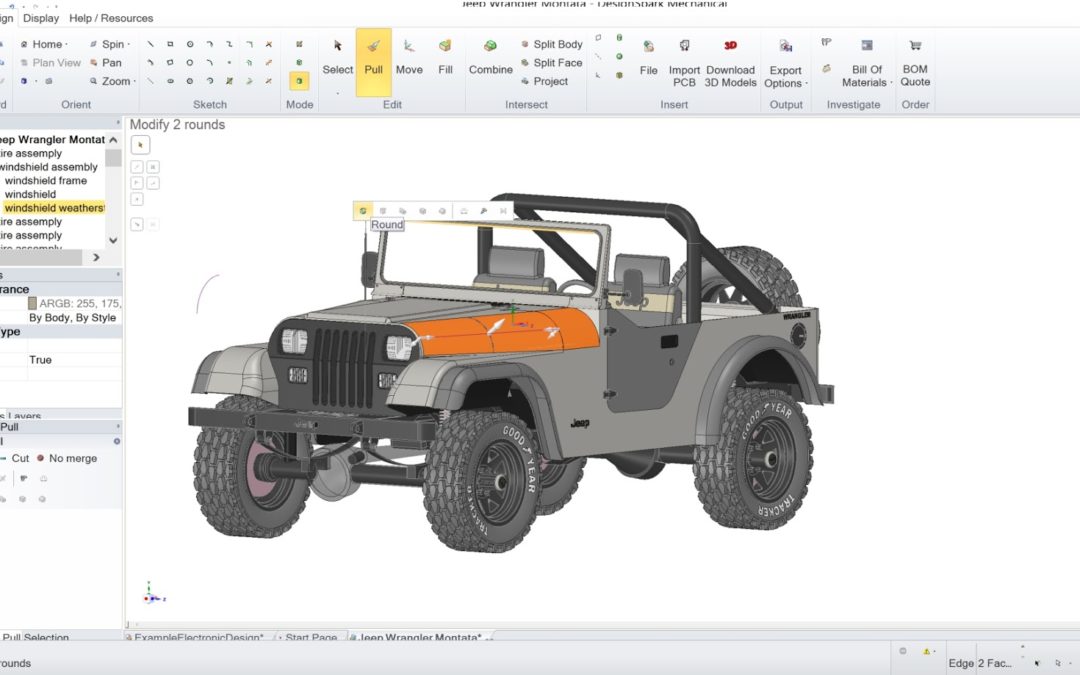Pick the Move tool
Viewport: 1080px width, 675px height.
coord(409,56)
